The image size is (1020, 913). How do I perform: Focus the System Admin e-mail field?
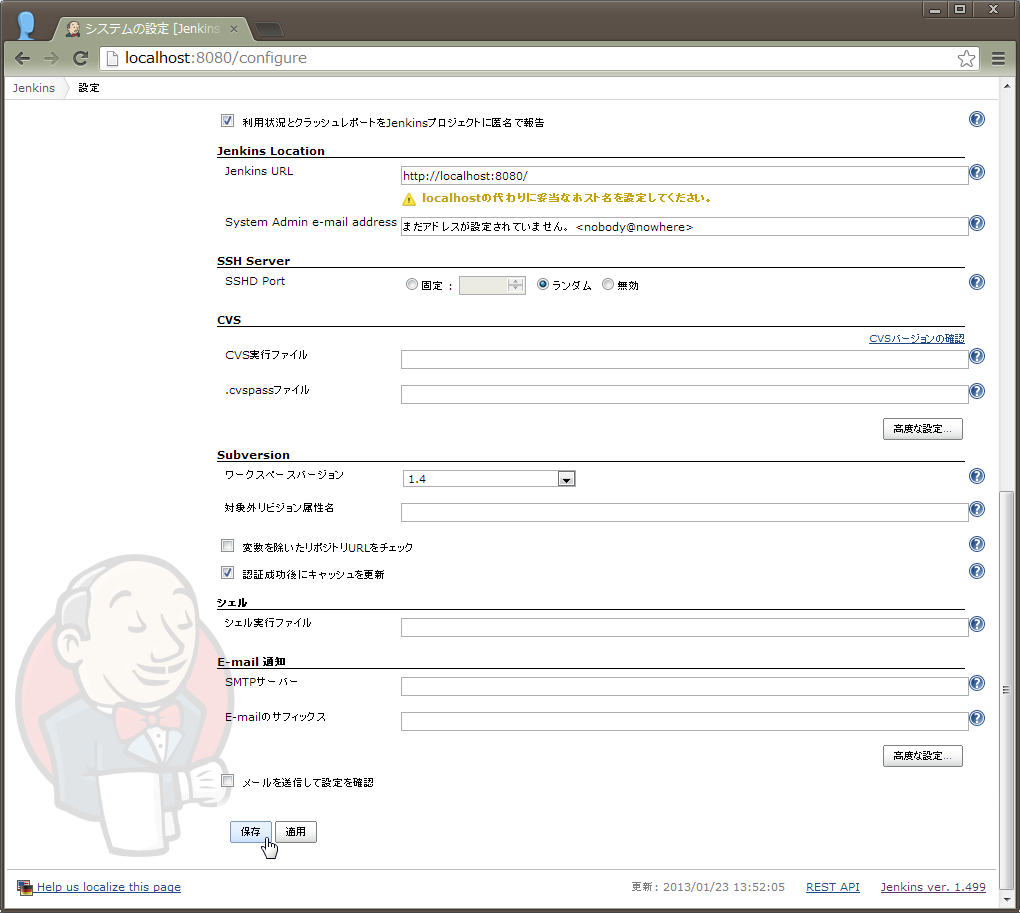point(684,227)
